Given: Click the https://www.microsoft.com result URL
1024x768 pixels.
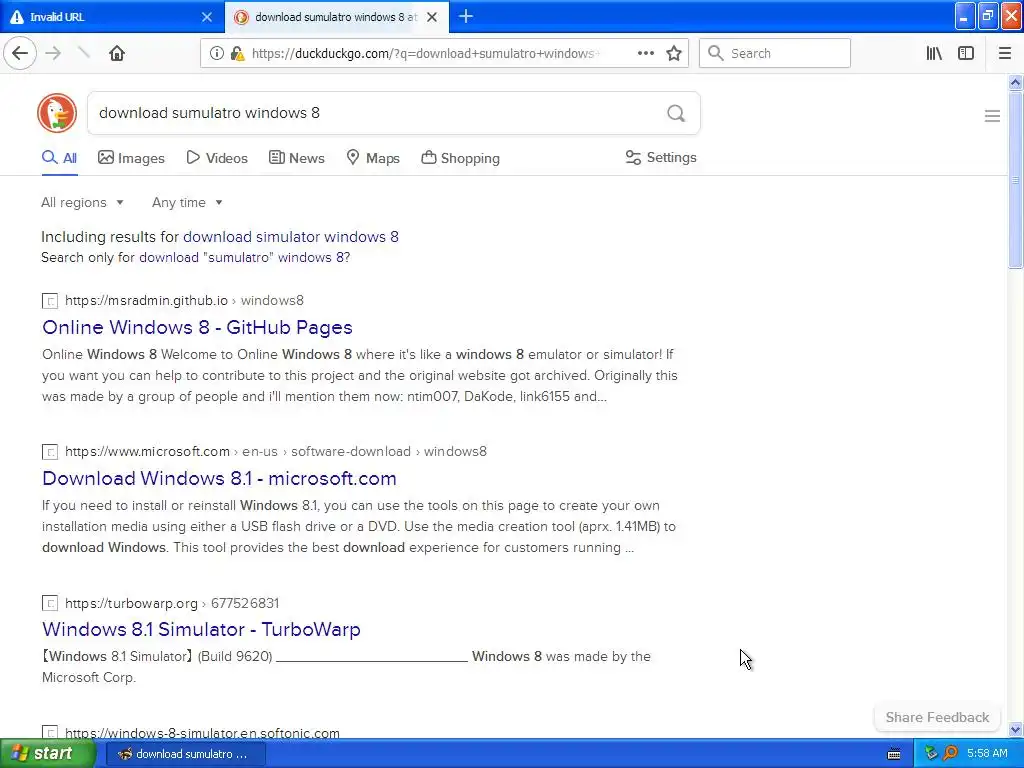Looking at the screenshot, I should click(148, 451).
